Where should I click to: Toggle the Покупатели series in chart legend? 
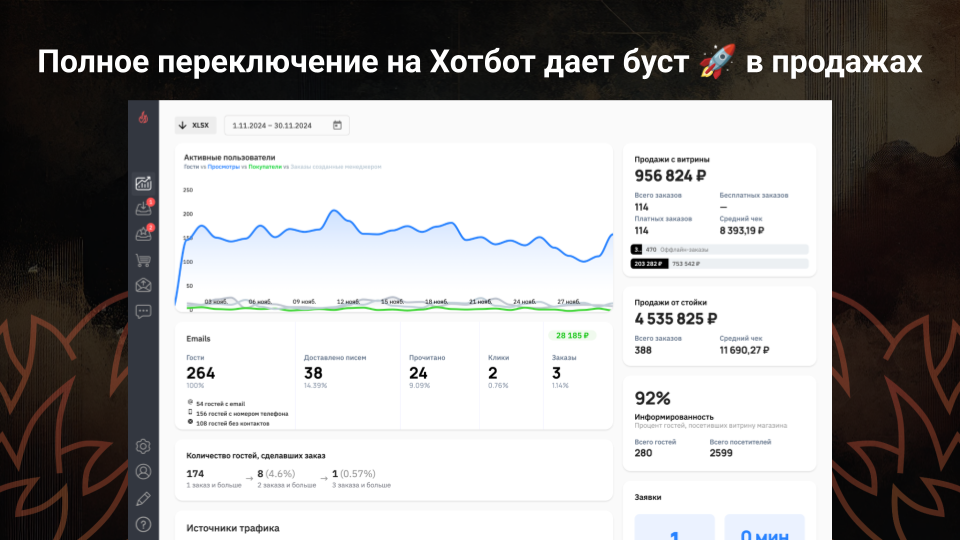click(264, 167)
